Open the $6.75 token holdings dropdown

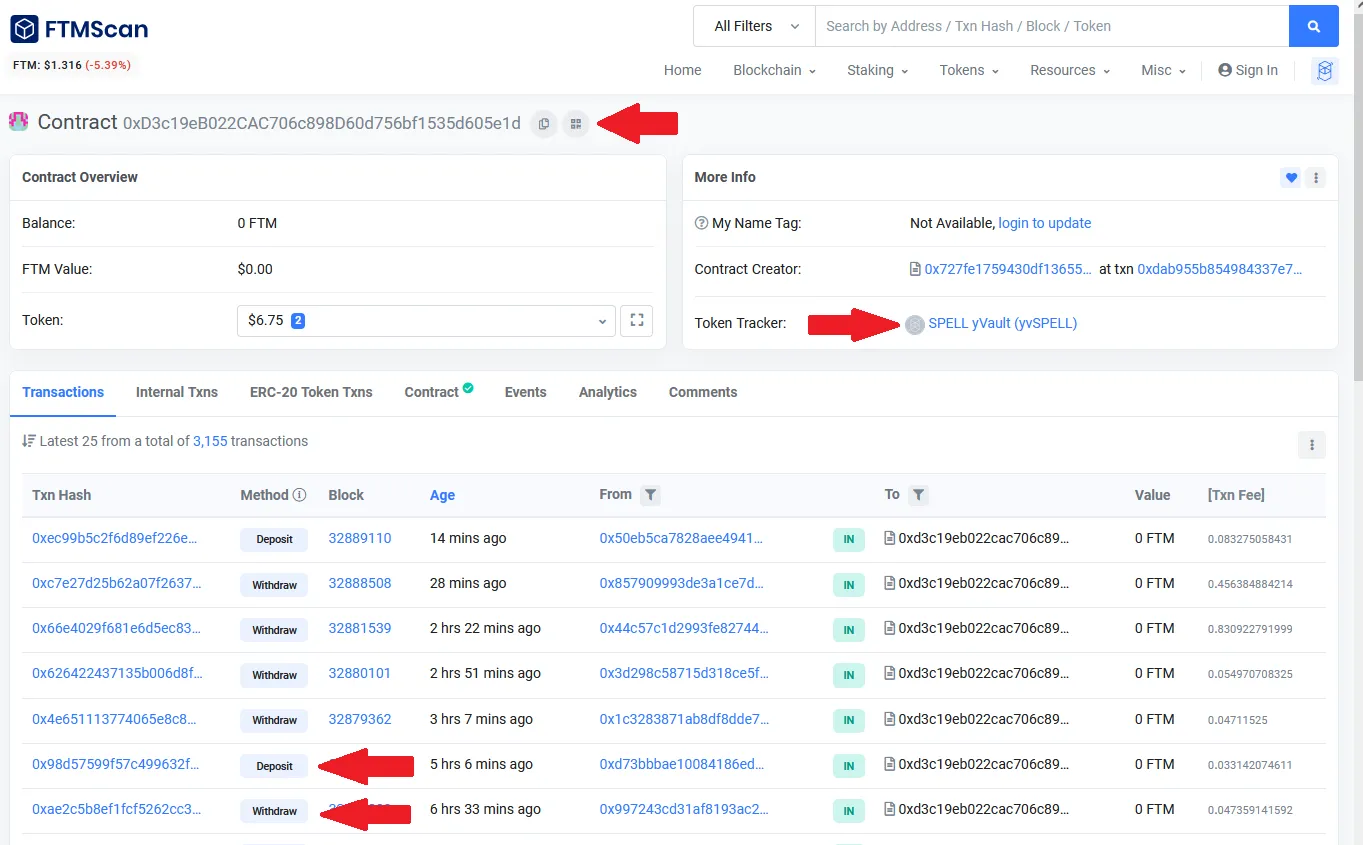[x=427, y=321]
